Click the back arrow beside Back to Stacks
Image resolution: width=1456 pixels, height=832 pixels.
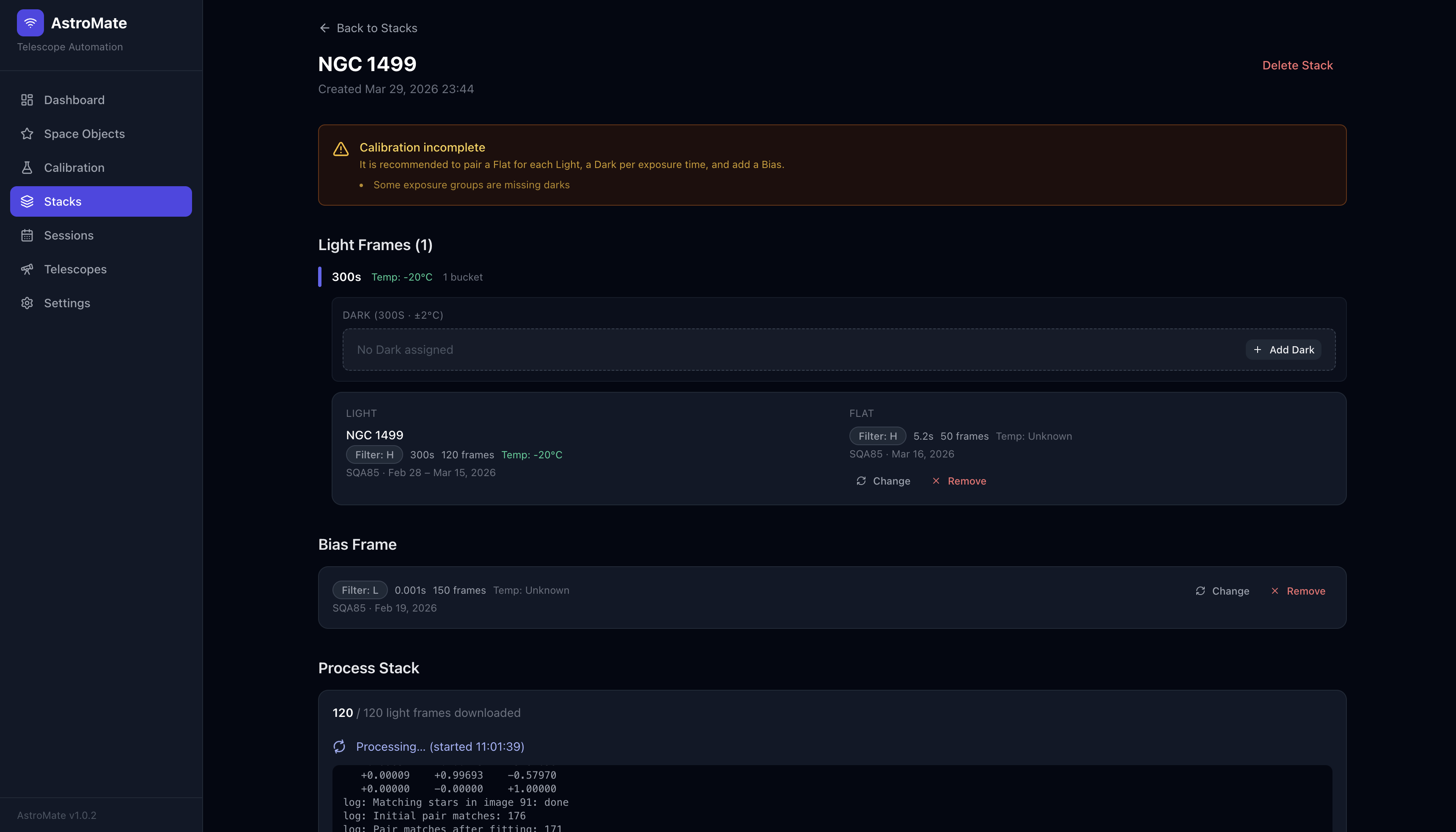pos(324,28)
